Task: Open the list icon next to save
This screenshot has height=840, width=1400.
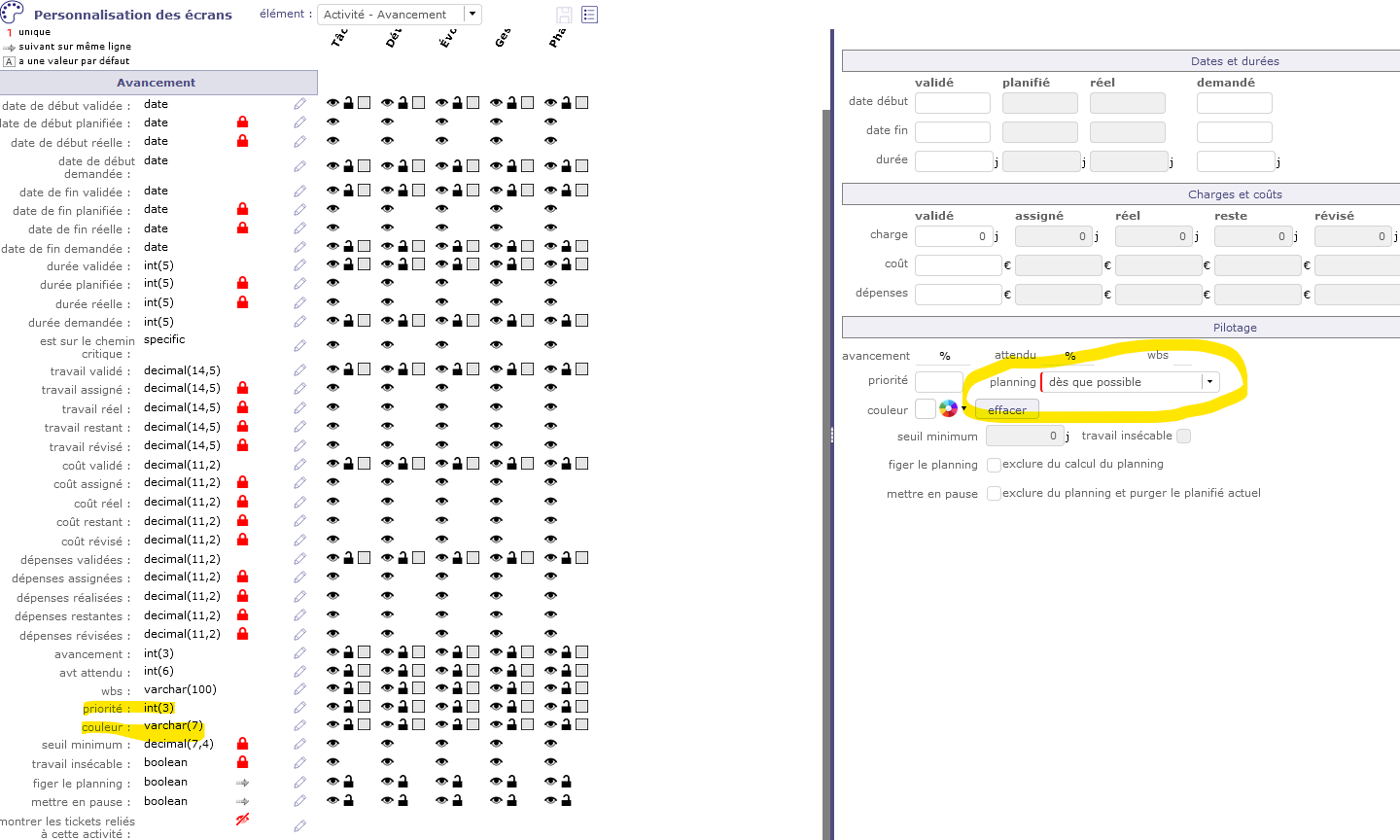Action: pos(589,15)
